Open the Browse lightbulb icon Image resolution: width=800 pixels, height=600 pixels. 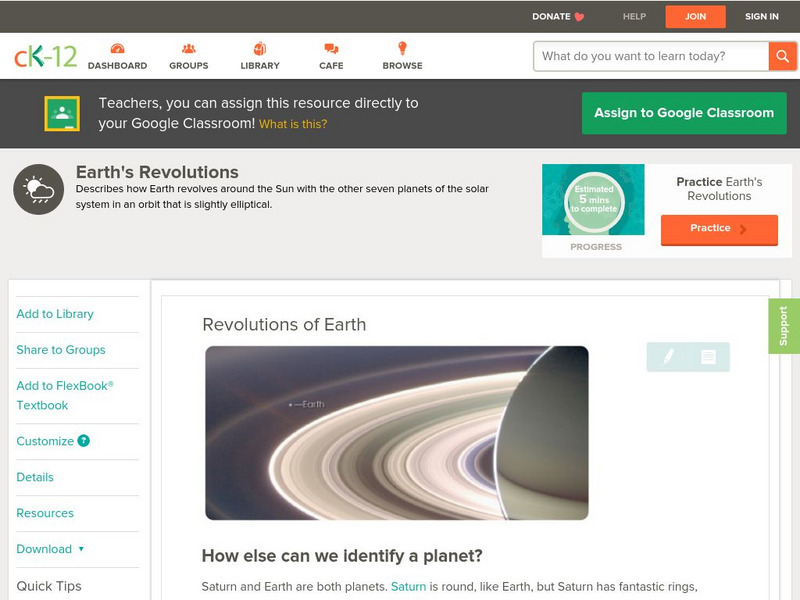(x=402, y=48)
